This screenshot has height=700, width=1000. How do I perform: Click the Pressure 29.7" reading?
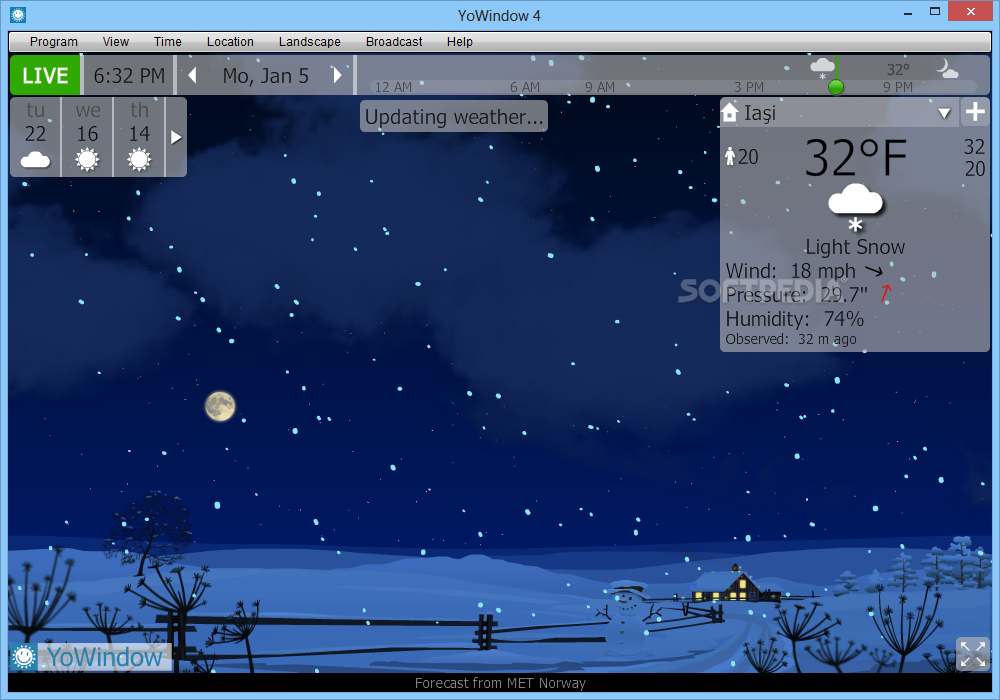coord(797,295)
